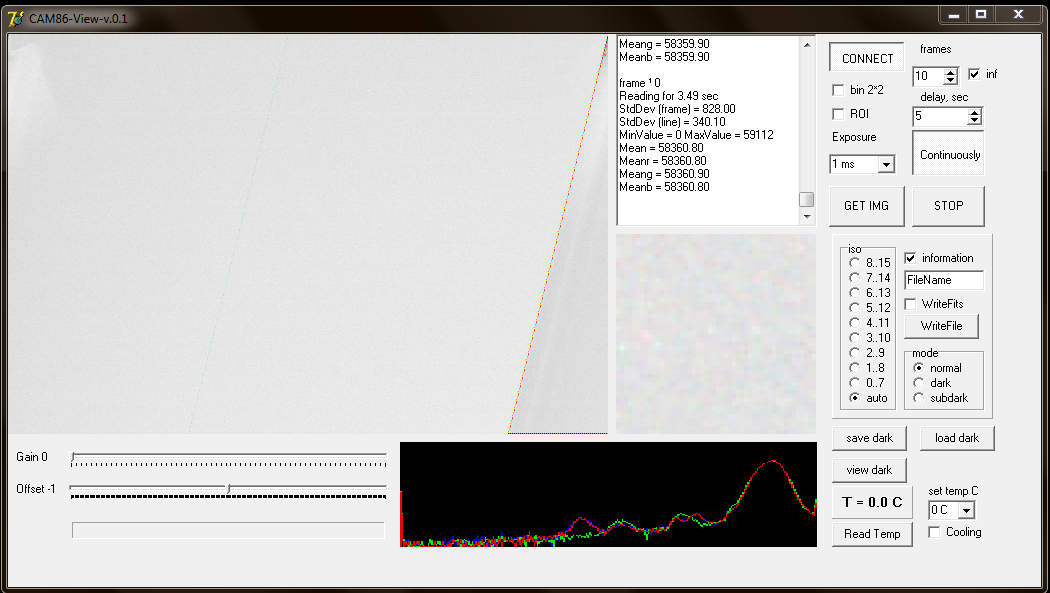Select iso auto radio button
Screen dimensions: 1050x593
tap(854, 398)
